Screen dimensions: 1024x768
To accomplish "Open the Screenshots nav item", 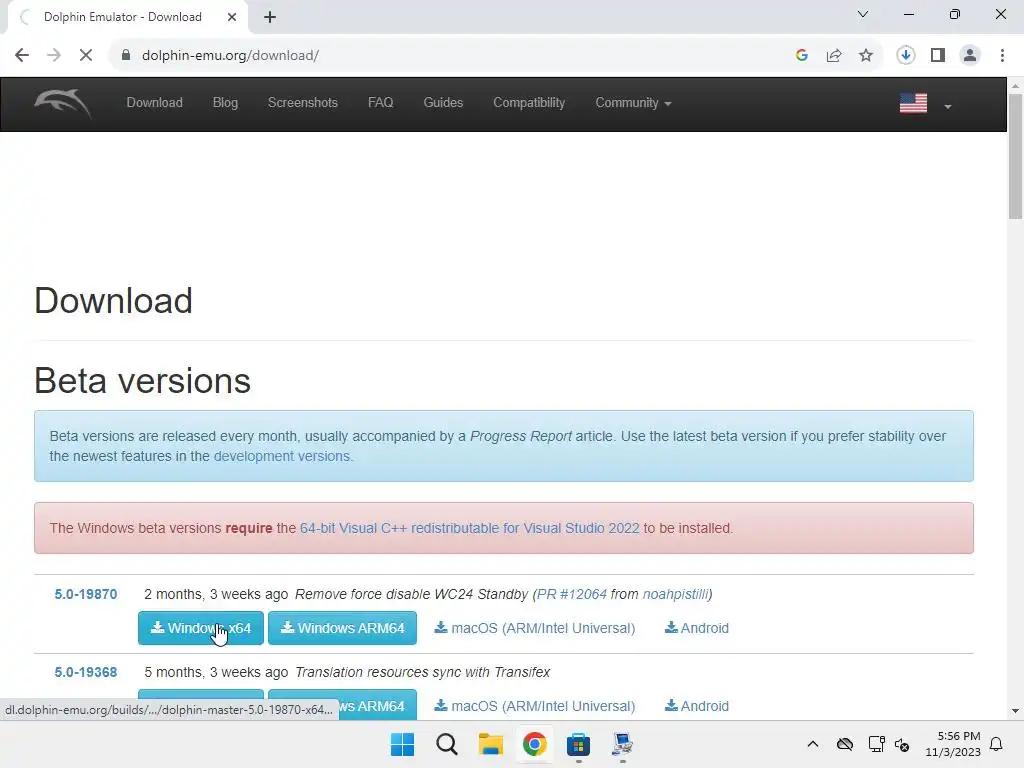I will click(x=303, y=103).
